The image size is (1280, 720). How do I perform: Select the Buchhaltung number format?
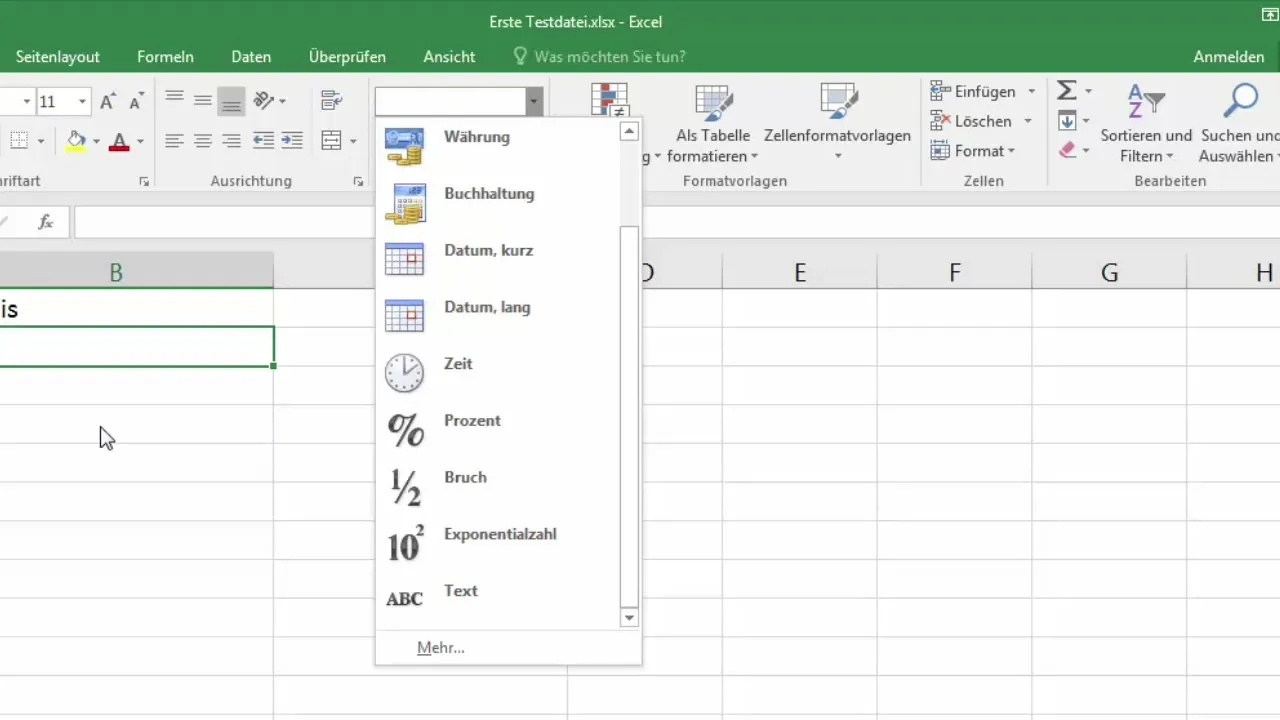tap(498, 202)
